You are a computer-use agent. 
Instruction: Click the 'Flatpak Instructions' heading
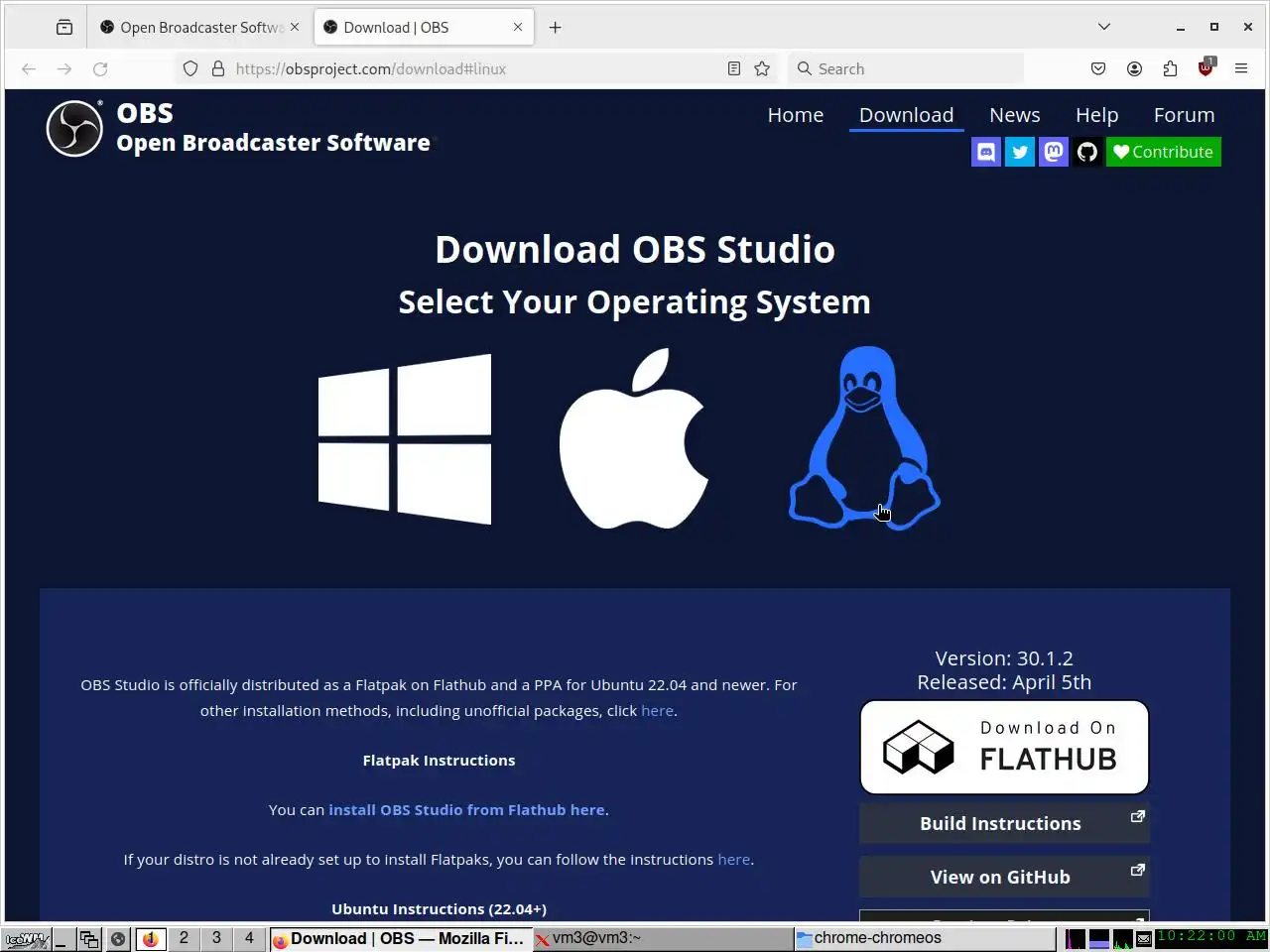click(439, 761)
